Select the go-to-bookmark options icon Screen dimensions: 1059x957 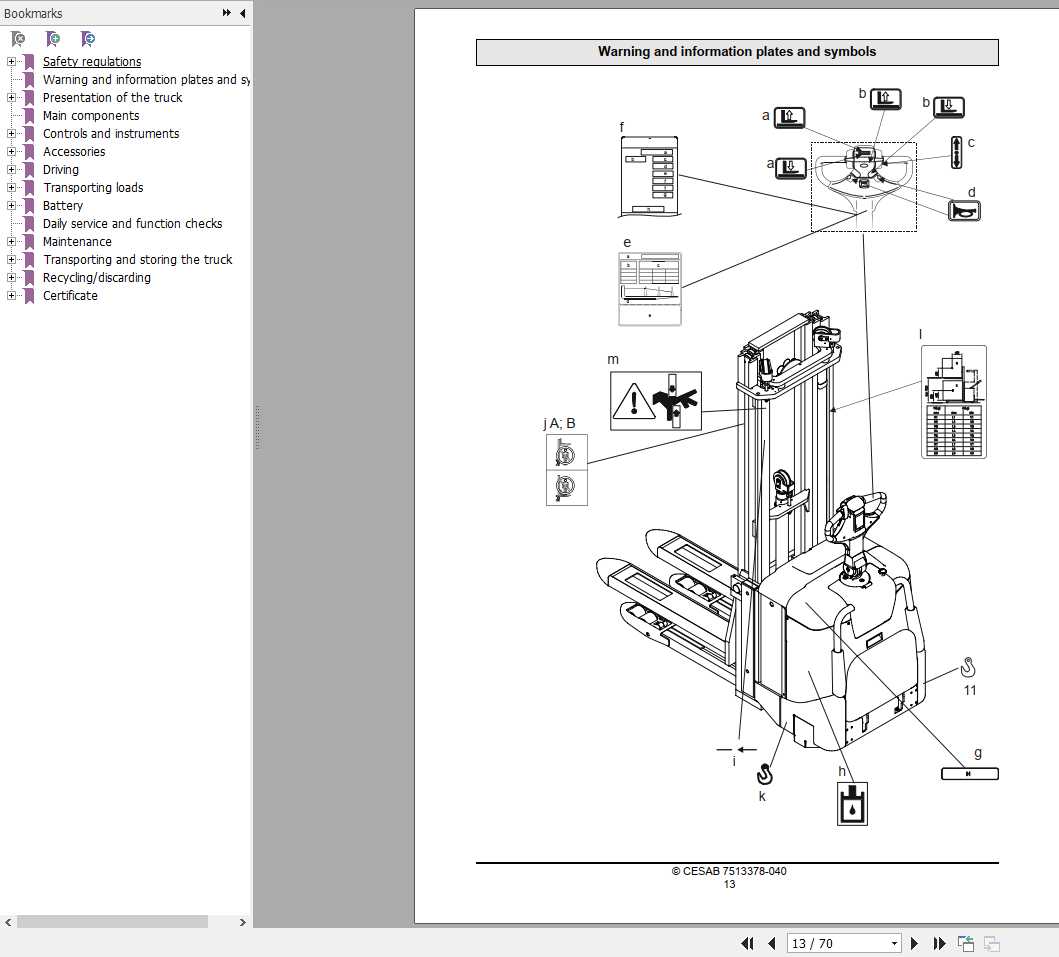point(87,38)
